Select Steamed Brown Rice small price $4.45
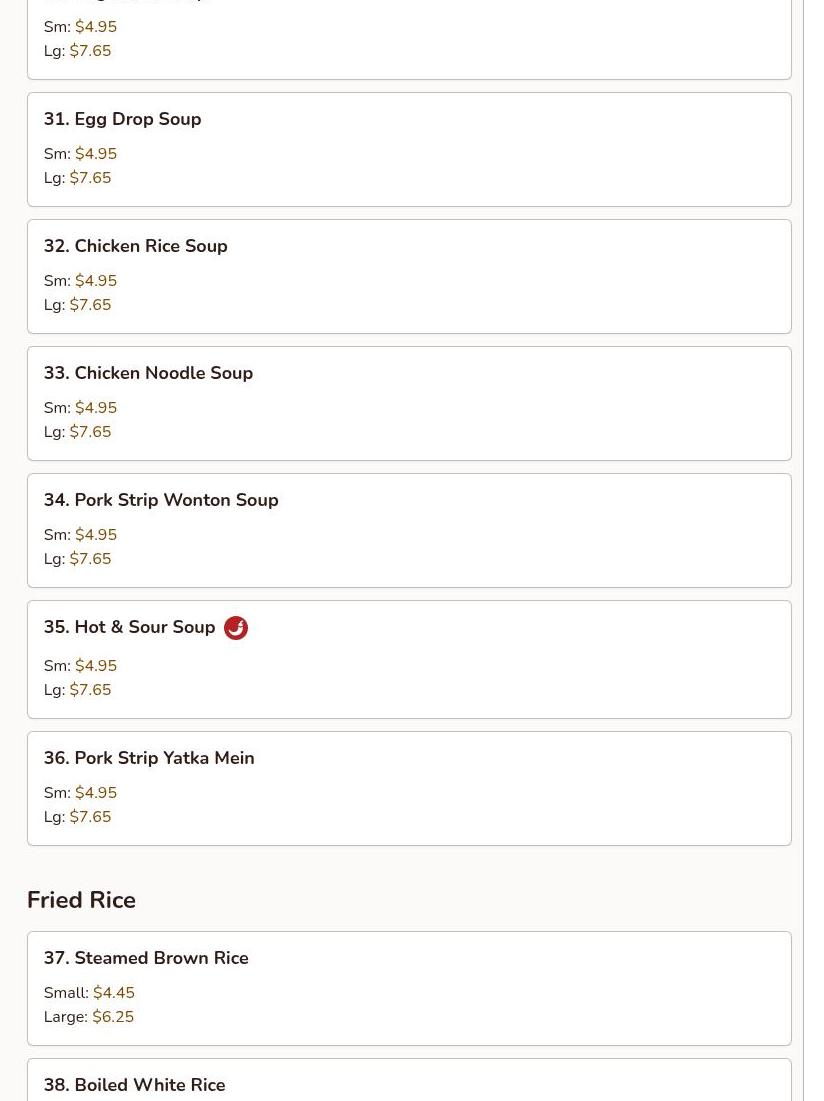Screen dimensions: 824x1101 point(113,993)
